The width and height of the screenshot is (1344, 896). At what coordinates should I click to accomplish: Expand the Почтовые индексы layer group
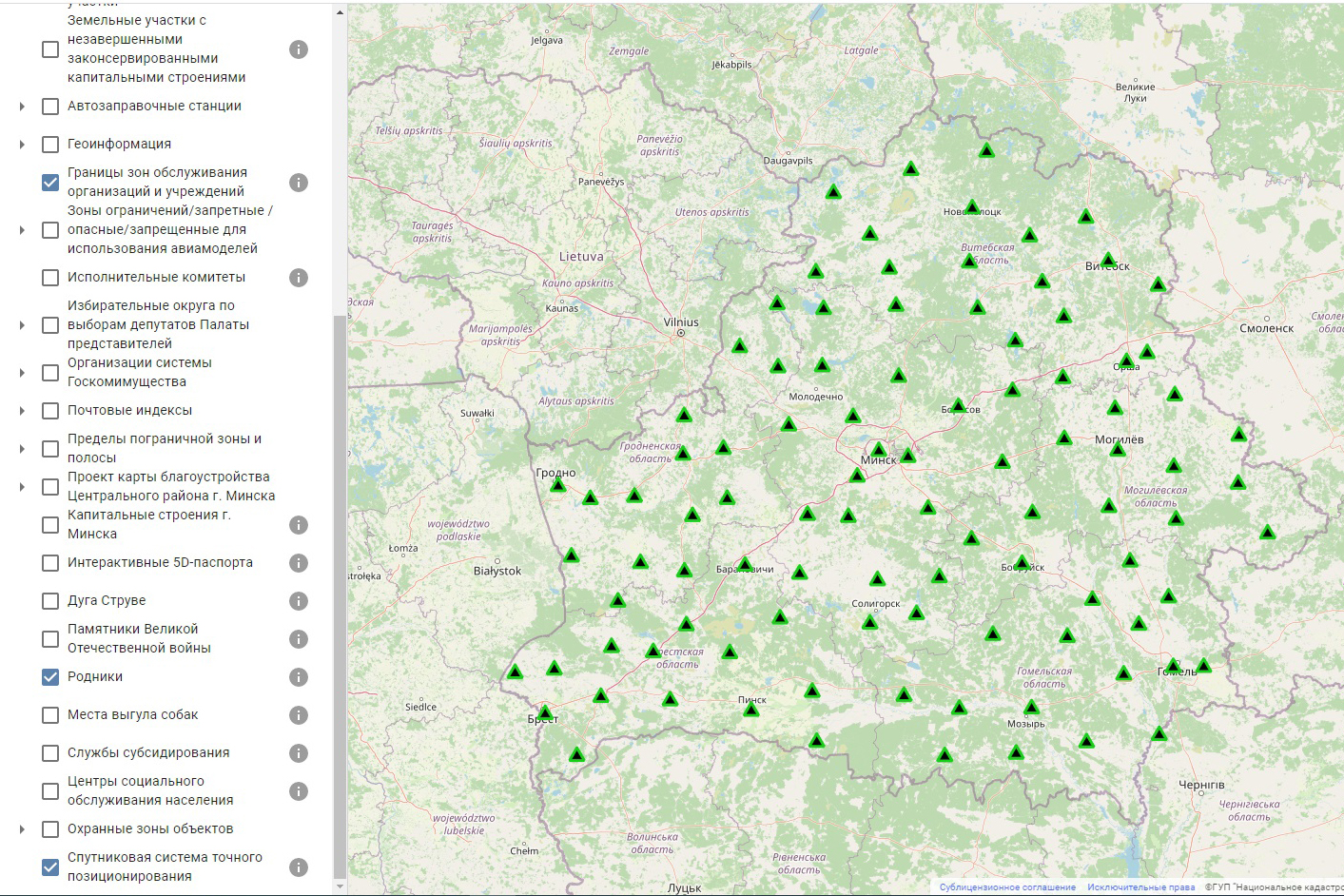click(22, 411)
